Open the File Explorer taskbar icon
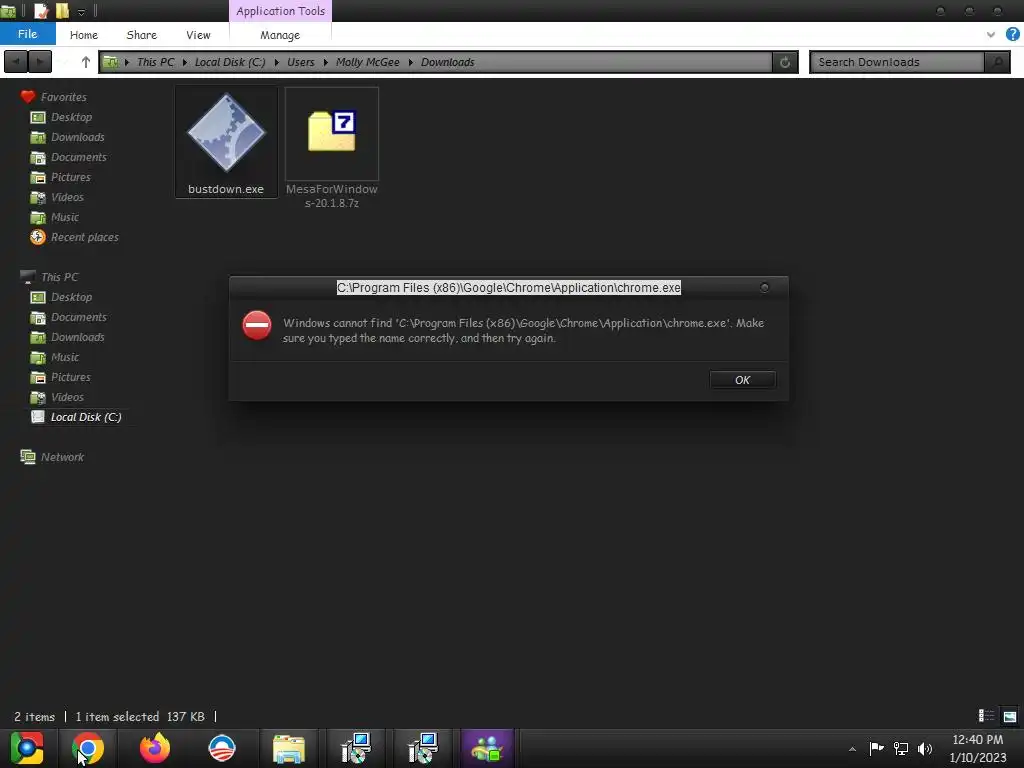The image size is (1024, 768). tap(289, 748)
